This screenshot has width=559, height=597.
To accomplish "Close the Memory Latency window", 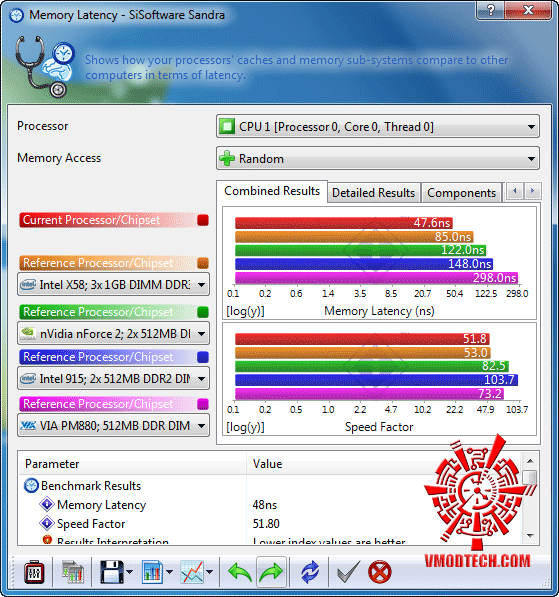I will coord(528,10).
